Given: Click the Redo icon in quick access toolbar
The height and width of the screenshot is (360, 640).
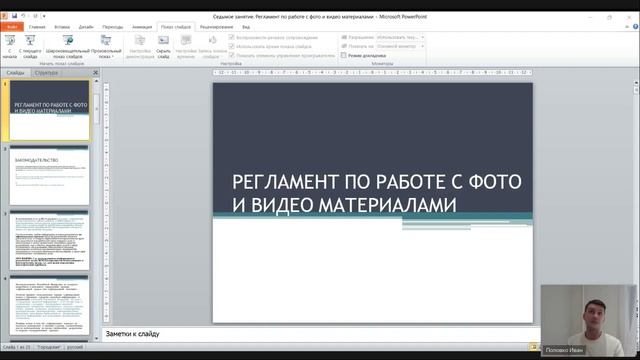Looking at the screenshot, I should pos(35,16).
